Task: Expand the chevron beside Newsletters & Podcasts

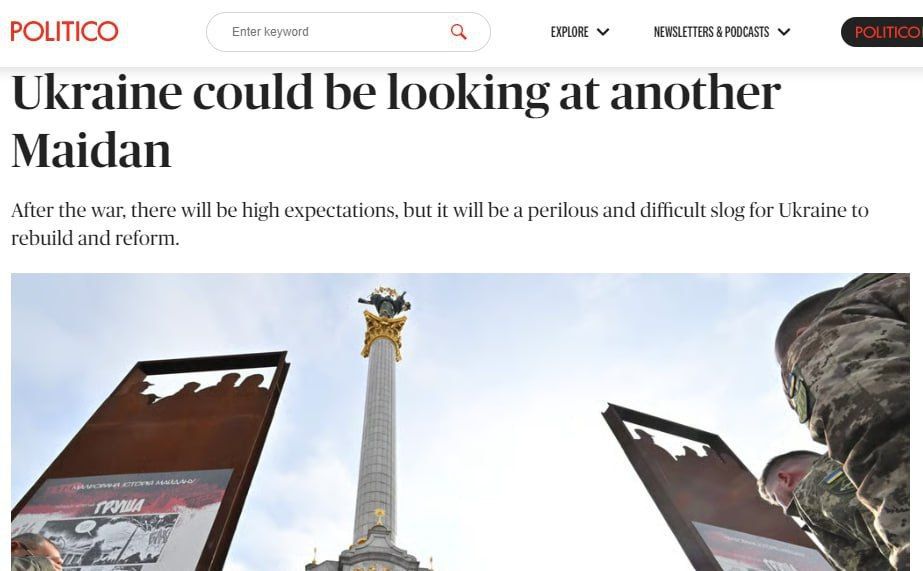Action: [x=783, y=32]
